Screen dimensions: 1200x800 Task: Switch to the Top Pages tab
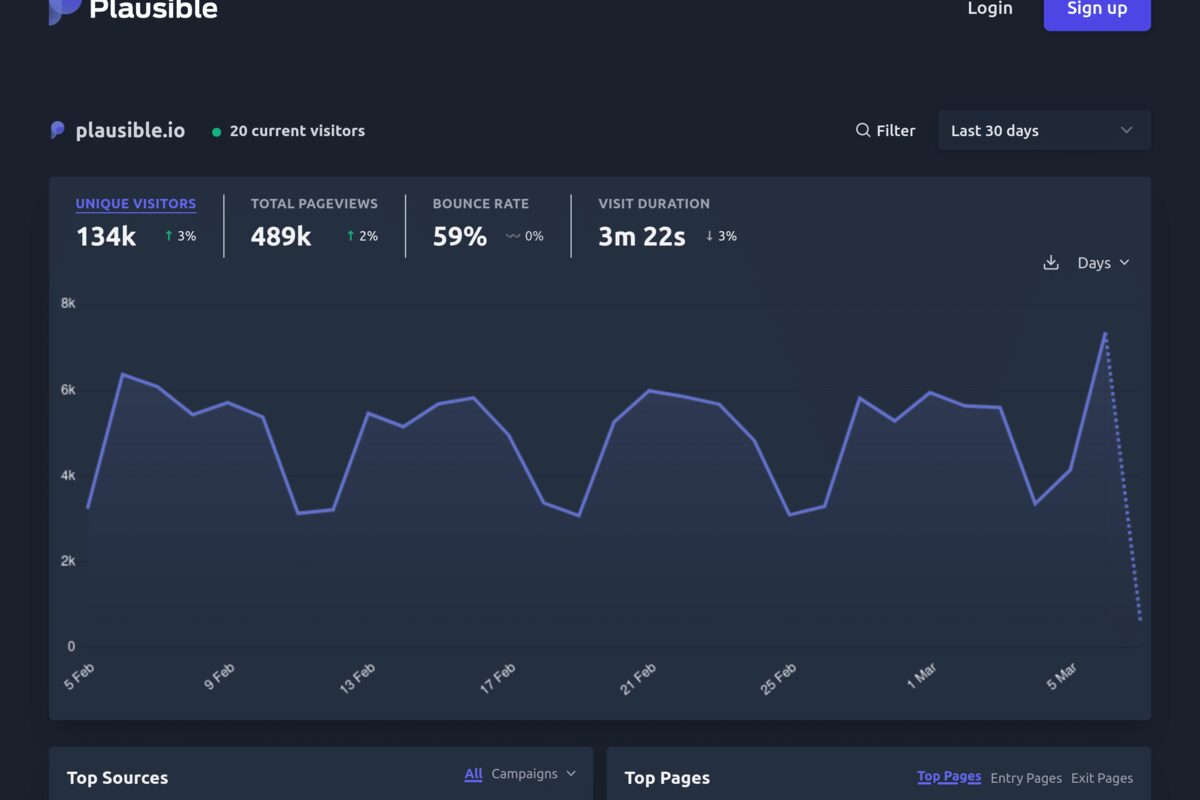949,776
